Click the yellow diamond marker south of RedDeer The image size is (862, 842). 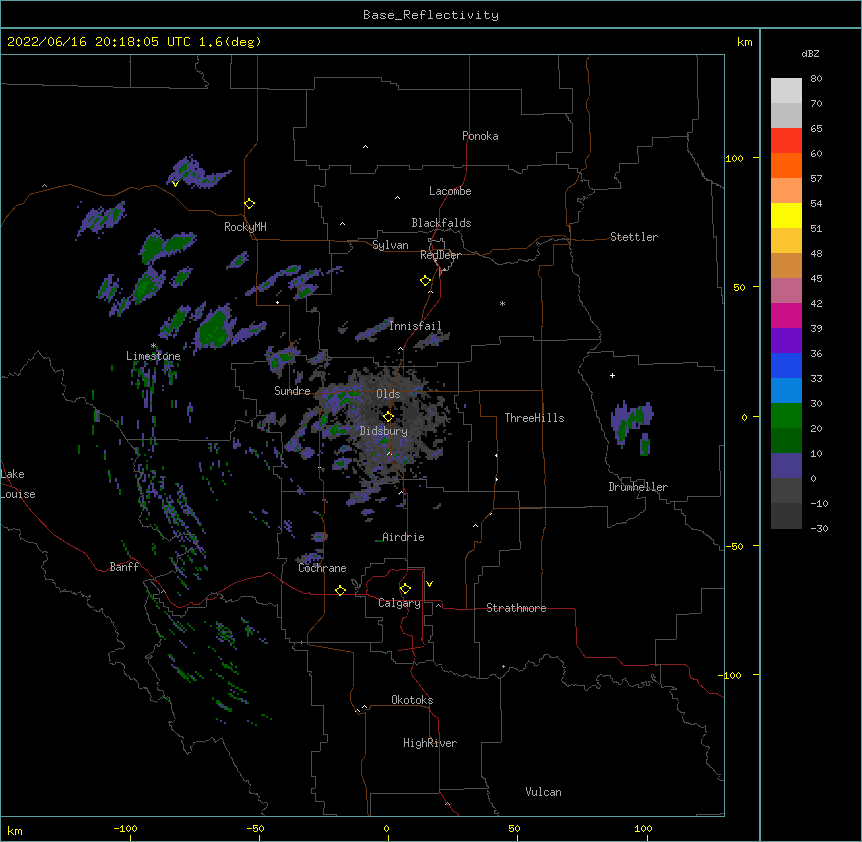[425, 280]
